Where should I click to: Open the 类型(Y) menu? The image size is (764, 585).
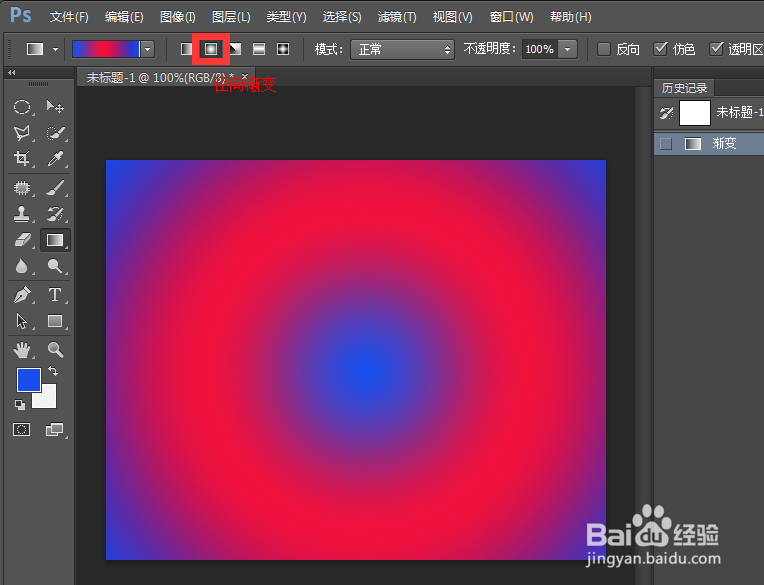coord(286,17)
